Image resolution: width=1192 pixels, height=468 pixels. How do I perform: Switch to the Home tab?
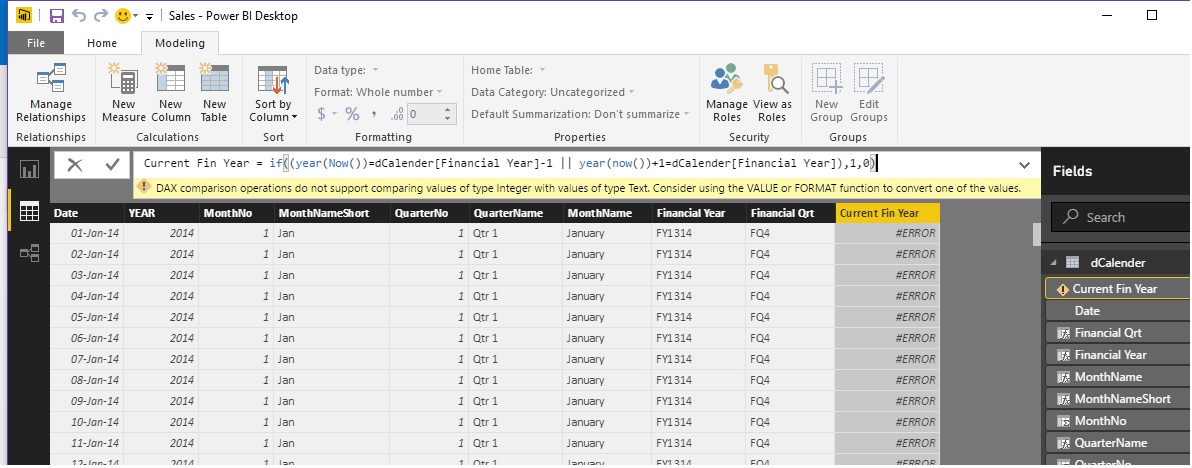click(x=102, y=43)
